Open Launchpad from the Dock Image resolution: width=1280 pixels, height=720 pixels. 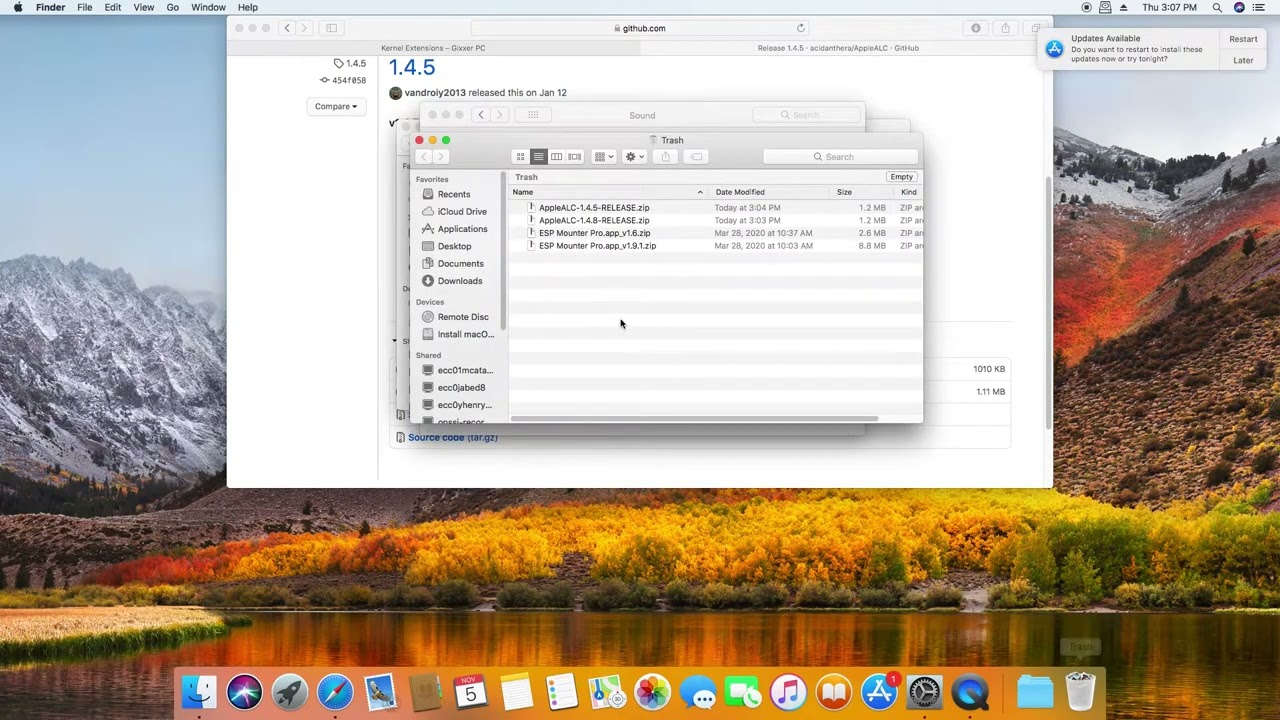point(290,692)
